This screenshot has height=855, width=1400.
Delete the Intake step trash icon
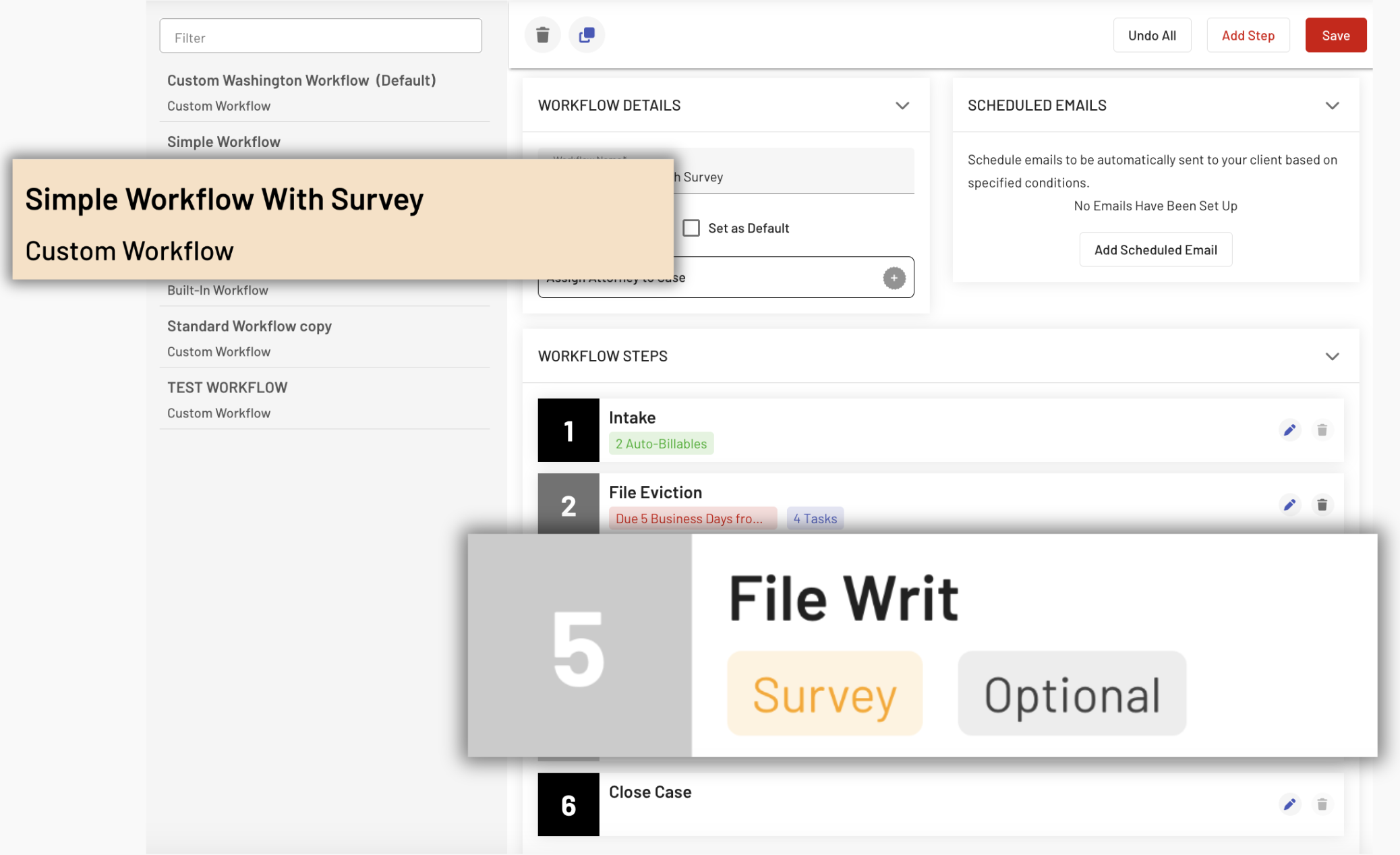(1322, 430)
